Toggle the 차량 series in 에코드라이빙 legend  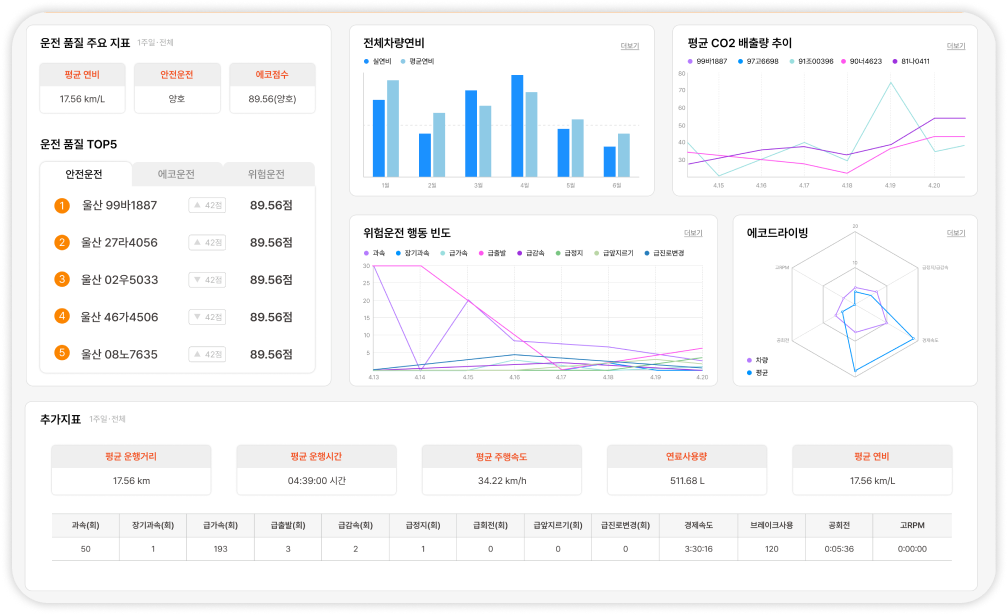point(757,361)
